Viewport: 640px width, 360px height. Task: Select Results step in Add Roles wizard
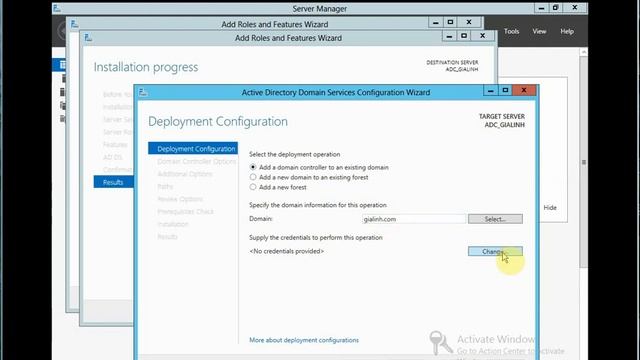click(x=113, y=182)
